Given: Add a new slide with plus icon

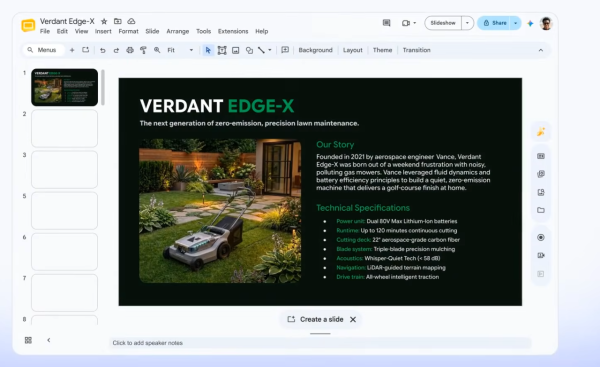Looking at the screenshot, I should 72,50.
